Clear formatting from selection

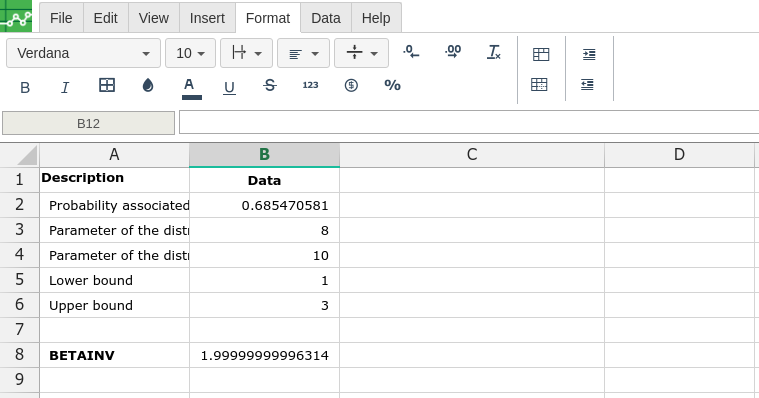point(494,51)
